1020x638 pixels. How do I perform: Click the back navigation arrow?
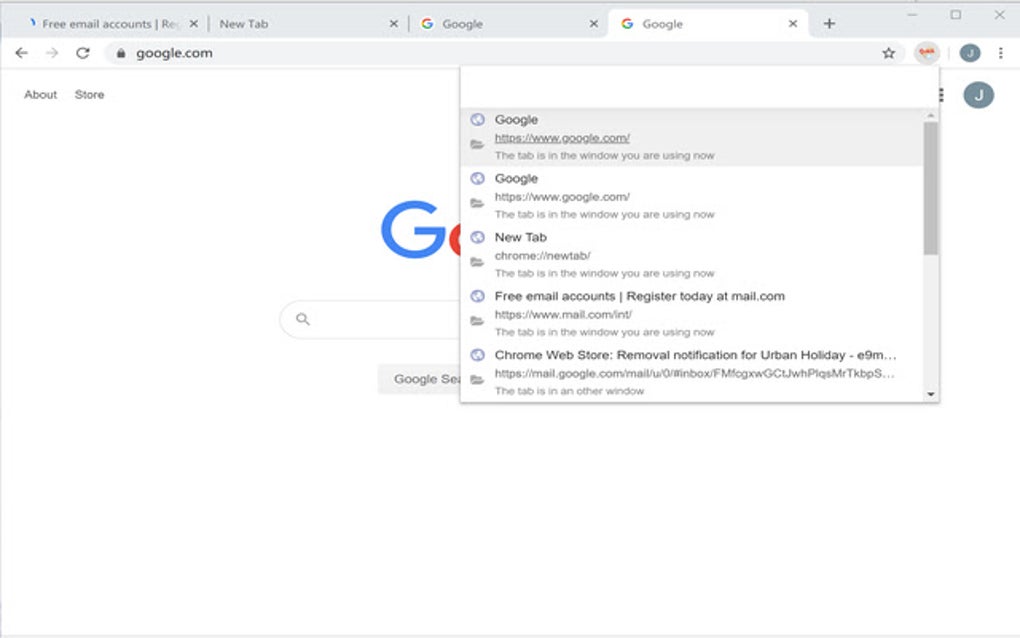pyautogui.click(x=21, y=52)
